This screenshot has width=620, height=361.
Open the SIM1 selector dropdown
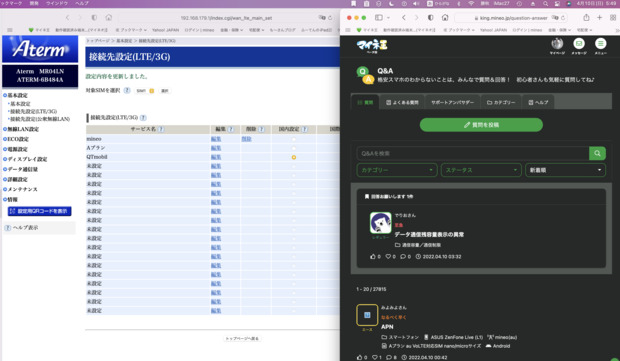tap(145, 91)
